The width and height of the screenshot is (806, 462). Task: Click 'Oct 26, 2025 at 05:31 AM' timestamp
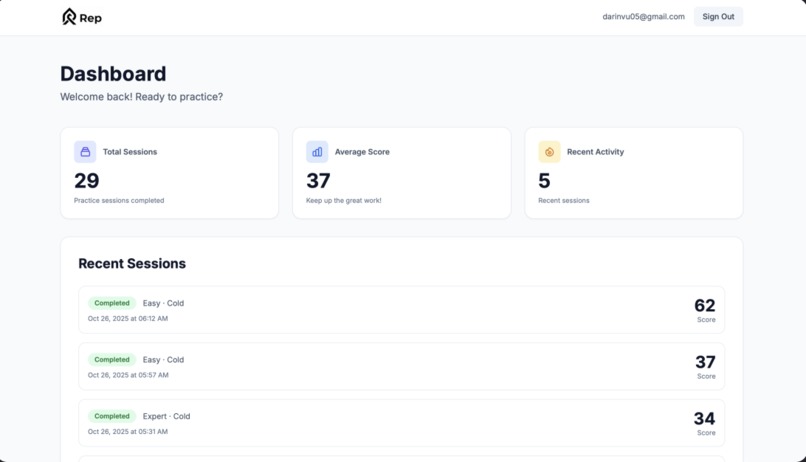tap(128, 432)
